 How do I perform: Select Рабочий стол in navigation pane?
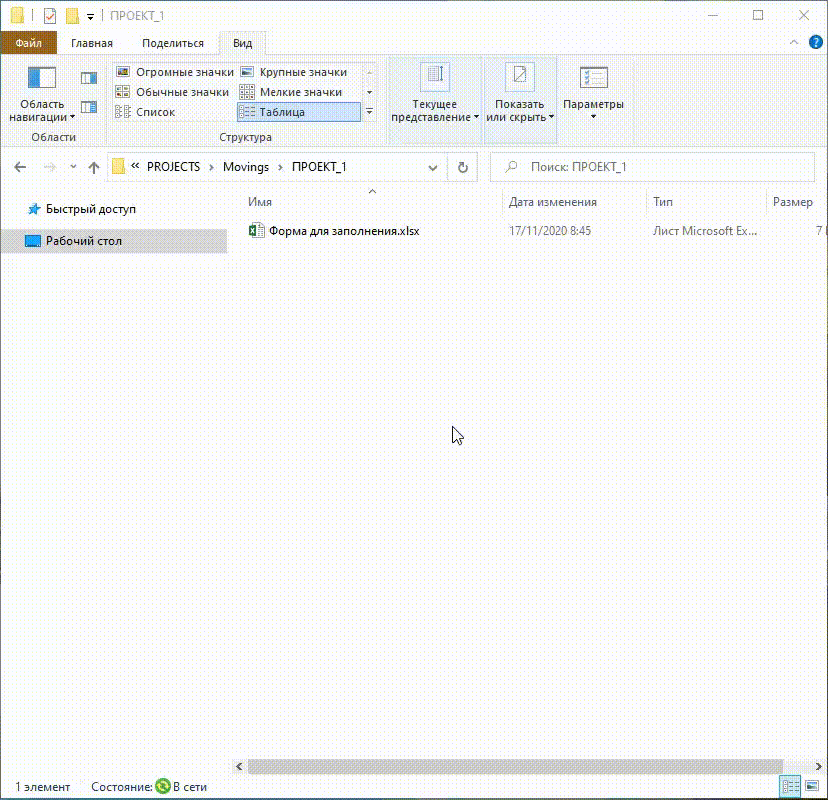(x=114, y=241)
